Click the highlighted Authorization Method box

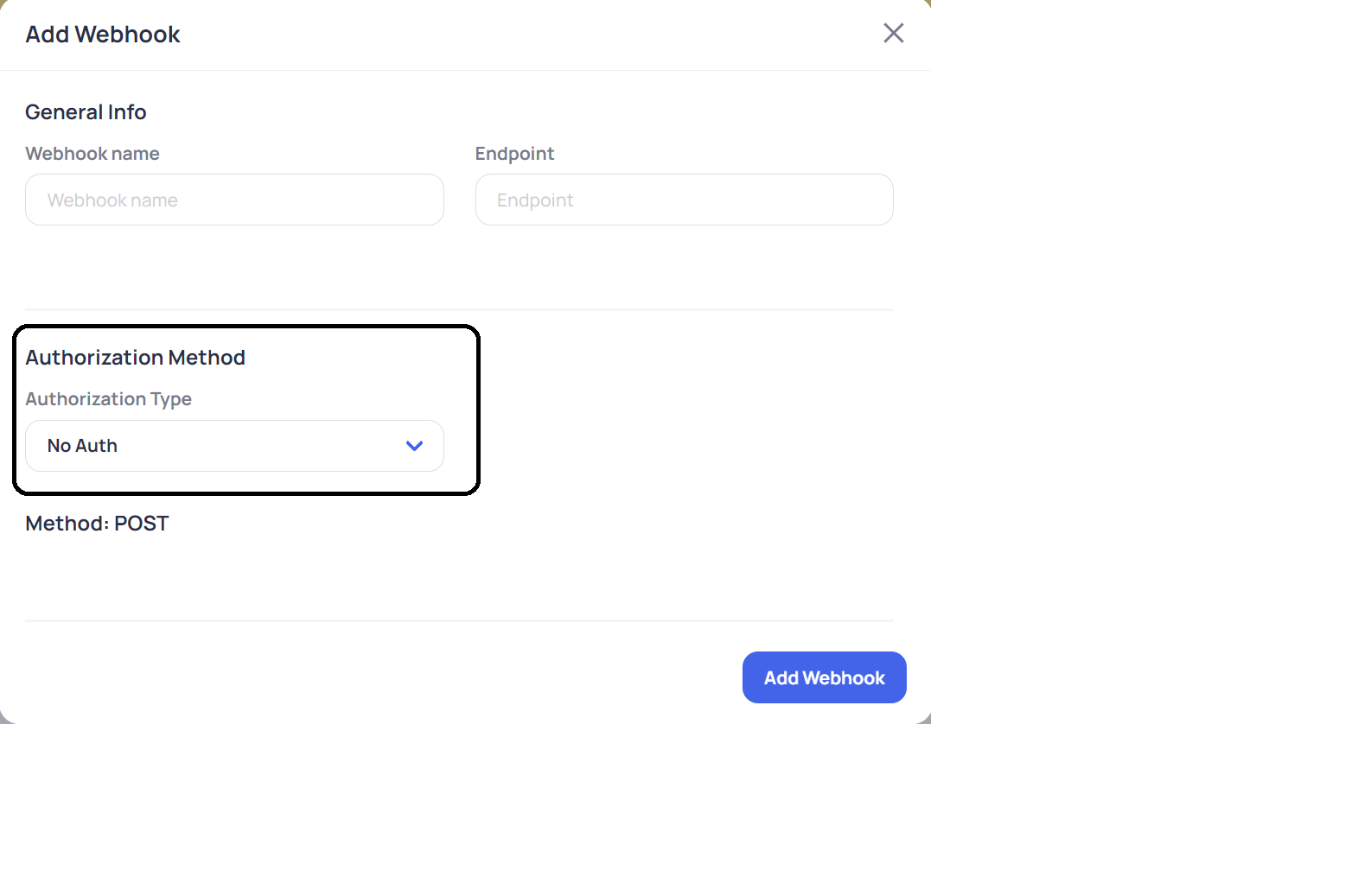point(246,409)
